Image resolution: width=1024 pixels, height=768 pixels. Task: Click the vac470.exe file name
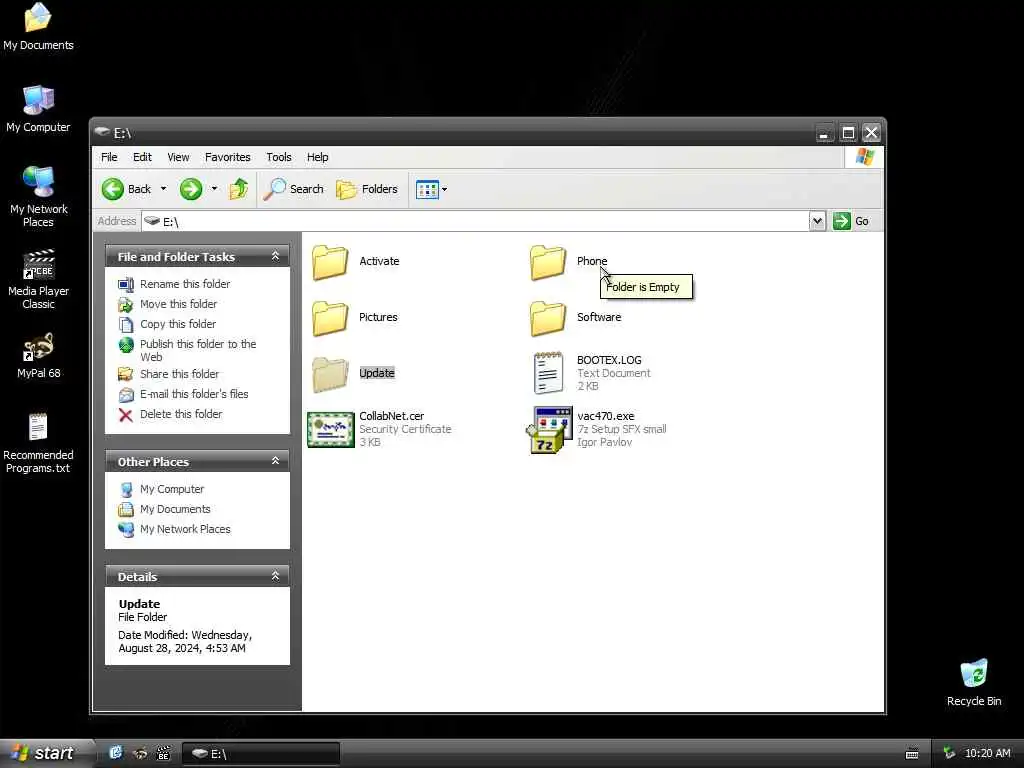(x=605, y=417)
